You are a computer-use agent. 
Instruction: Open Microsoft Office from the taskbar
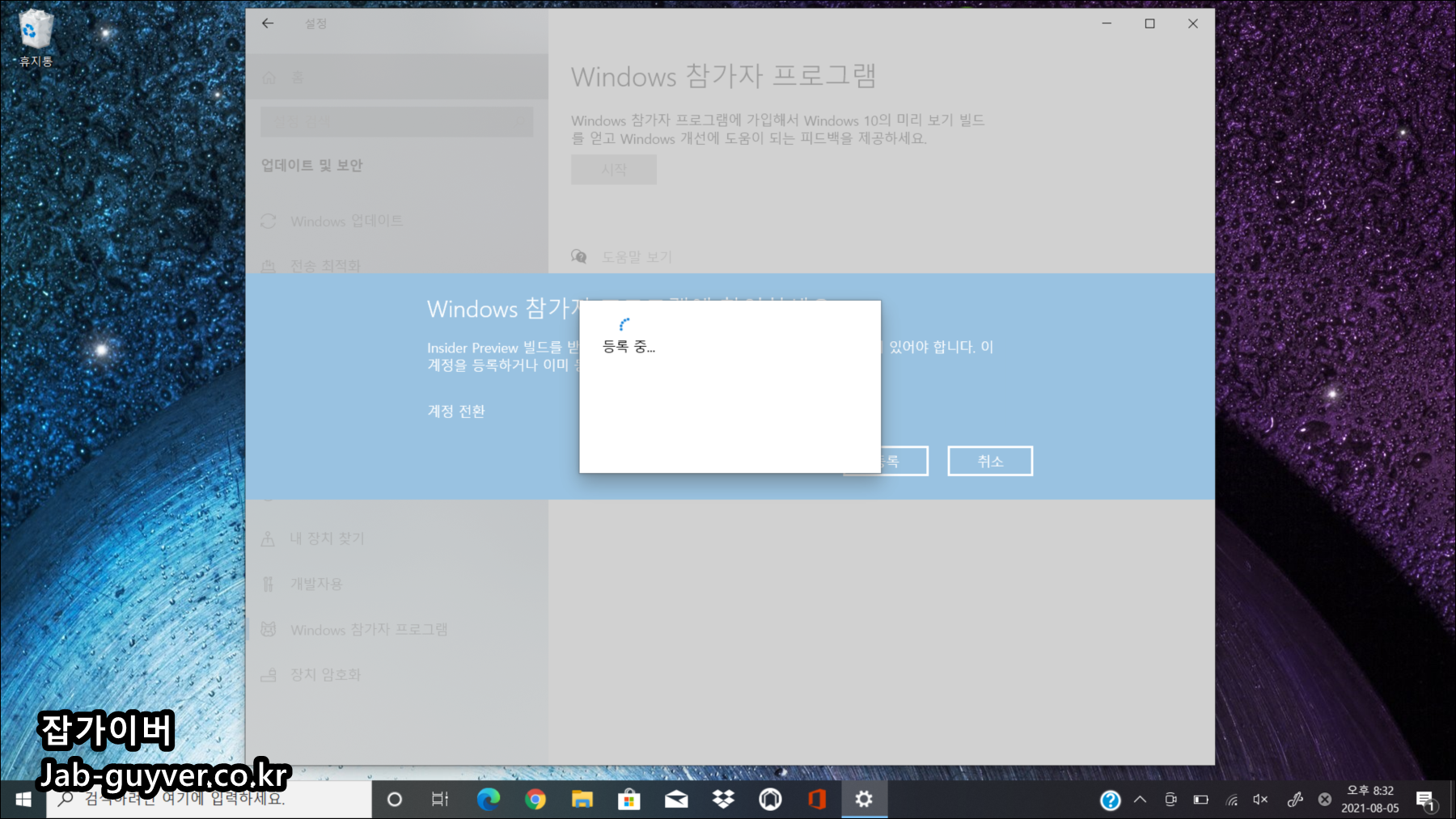tap(817, 800)
